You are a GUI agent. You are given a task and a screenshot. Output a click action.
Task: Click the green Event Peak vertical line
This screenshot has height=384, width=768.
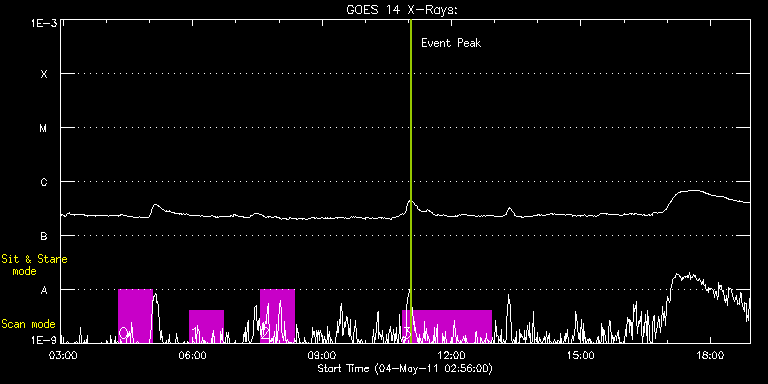coord(411,181)
